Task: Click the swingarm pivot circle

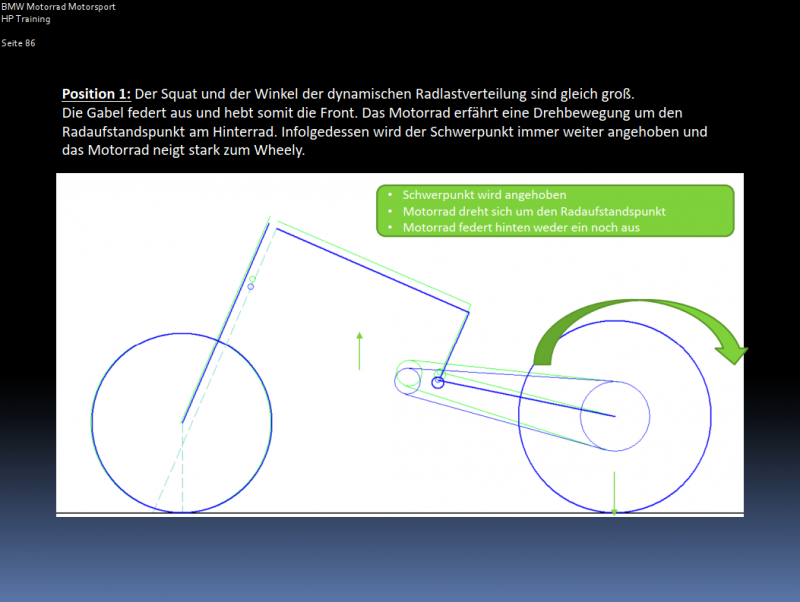Action: click(x=438, y=381)
